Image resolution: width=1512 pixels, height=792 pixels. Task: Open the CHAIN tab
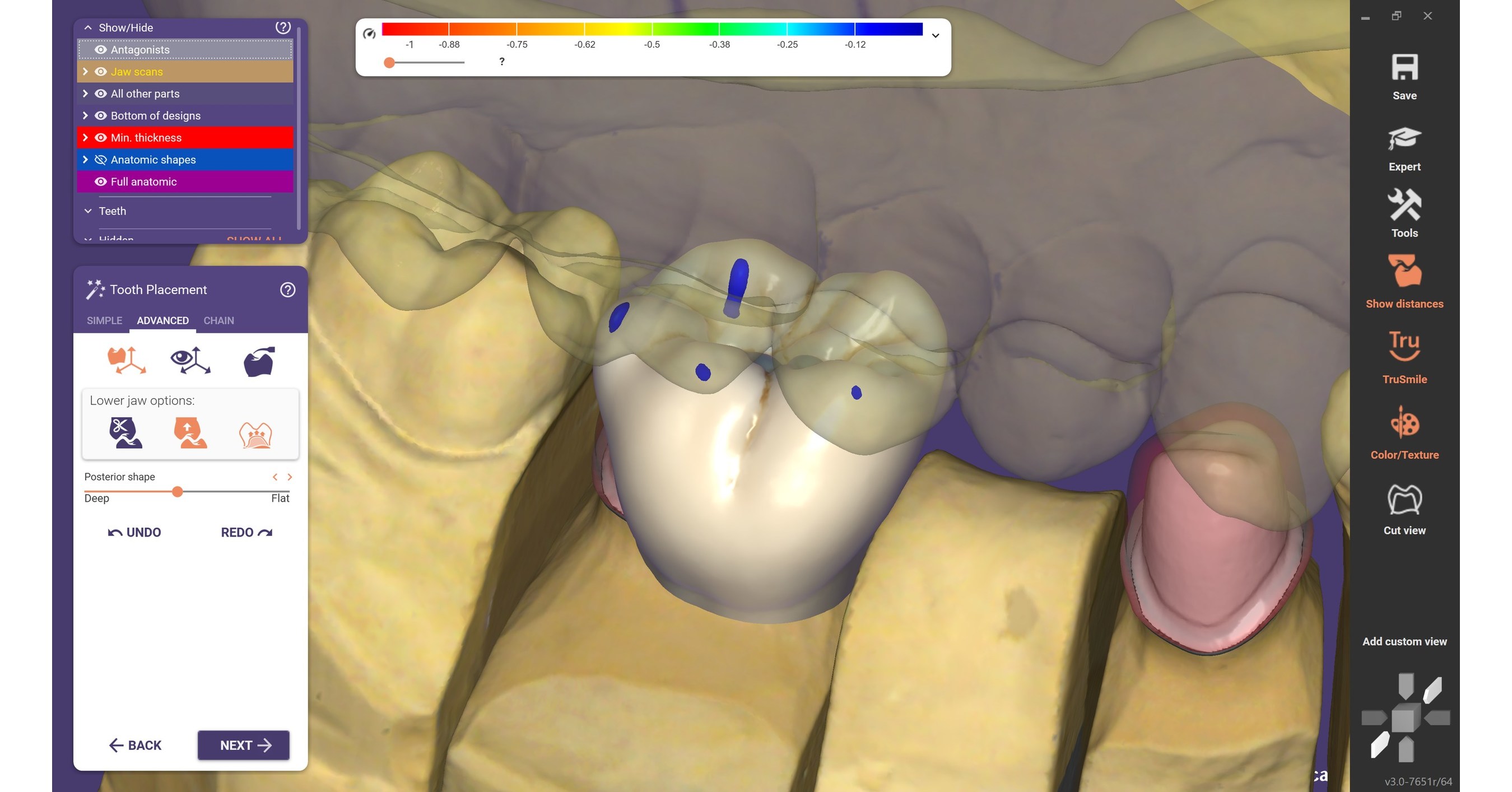pyautogui.click(x=218, y=320)
